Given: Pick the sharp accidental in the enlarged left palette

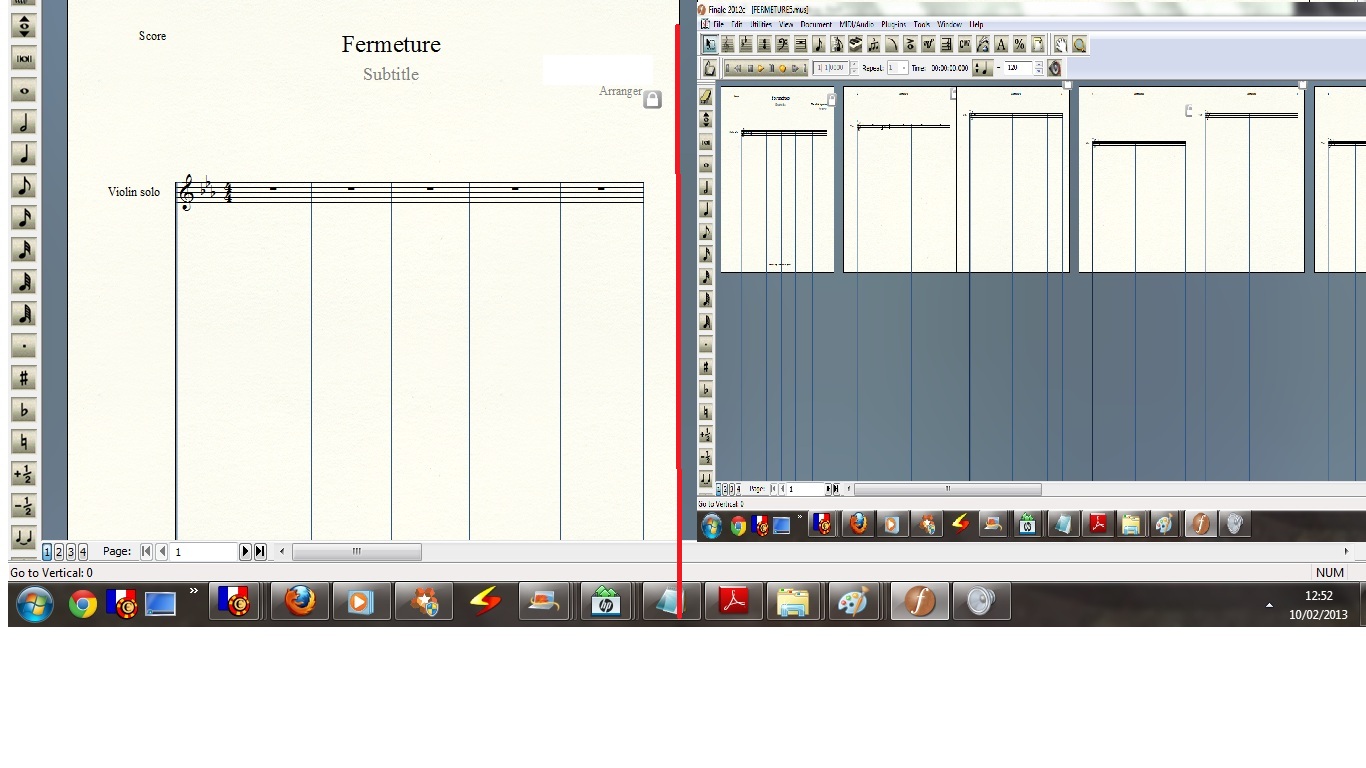Looking at the screenshot, I should tap(24, 378).
